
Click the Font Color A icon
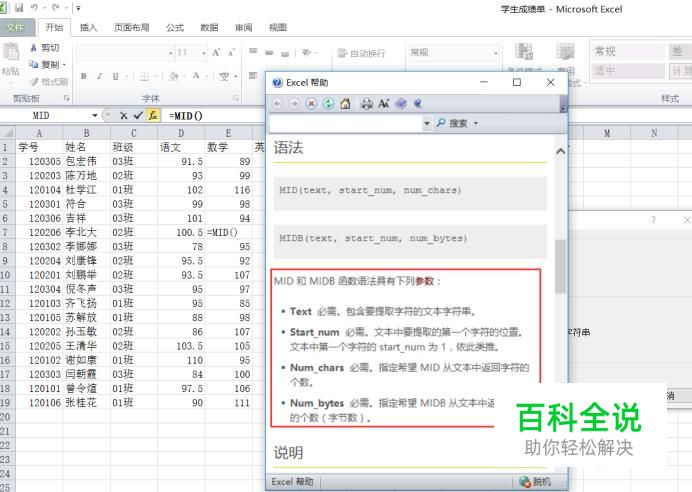click(x=196, y=76)
